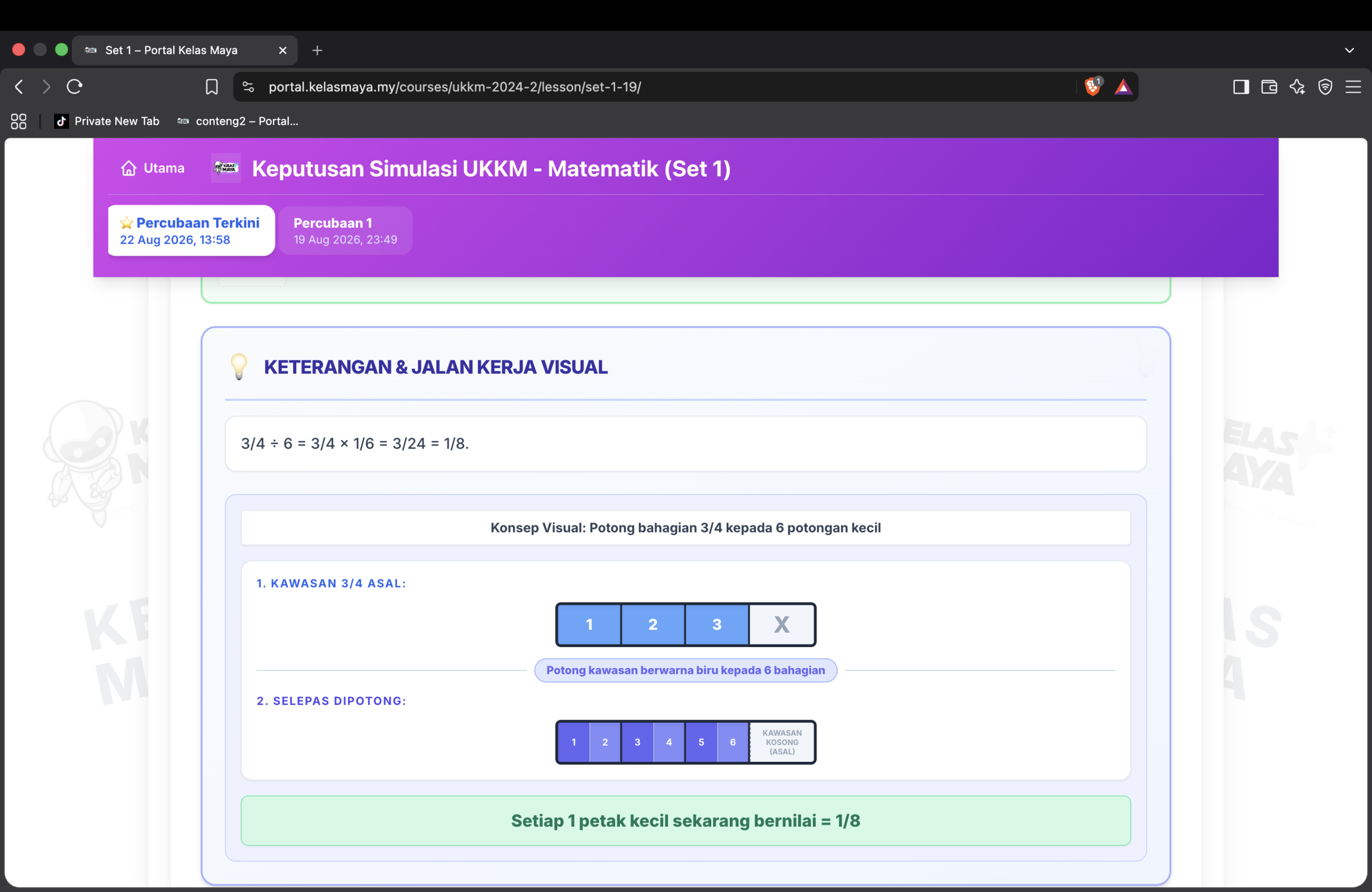Click the lightbulb icon beside Keterangan heading
This screenshot has height=892, width=1372.
click(238, 367)
